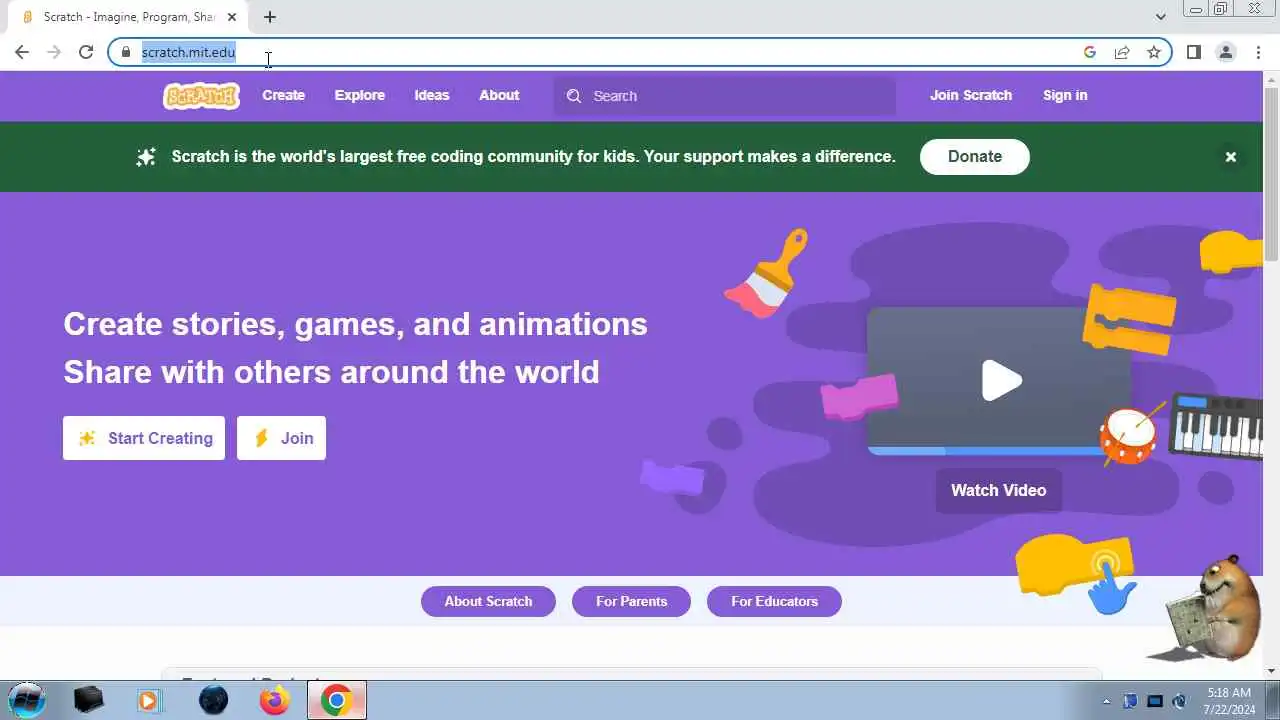Go back in browser
This screenshot has height=720, width=1280.
tap(22, 52)
